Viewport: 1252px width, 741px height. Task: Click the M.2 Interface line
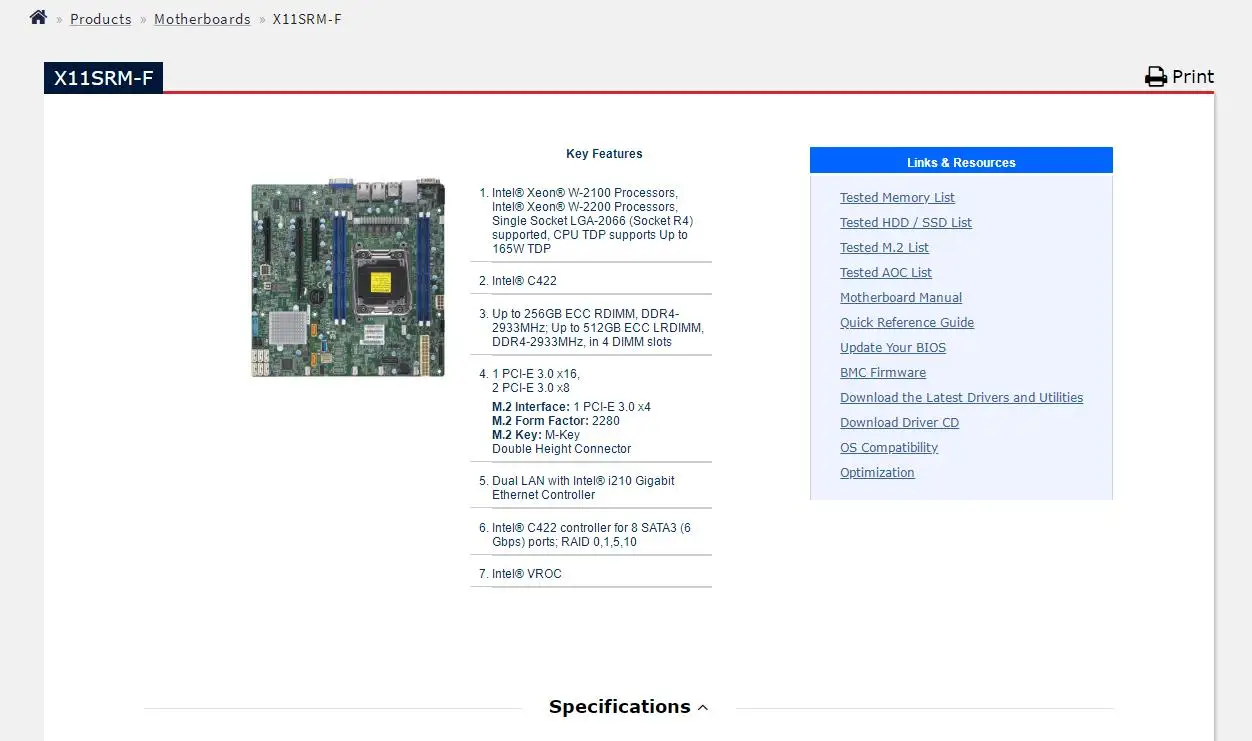pos(571,407)
